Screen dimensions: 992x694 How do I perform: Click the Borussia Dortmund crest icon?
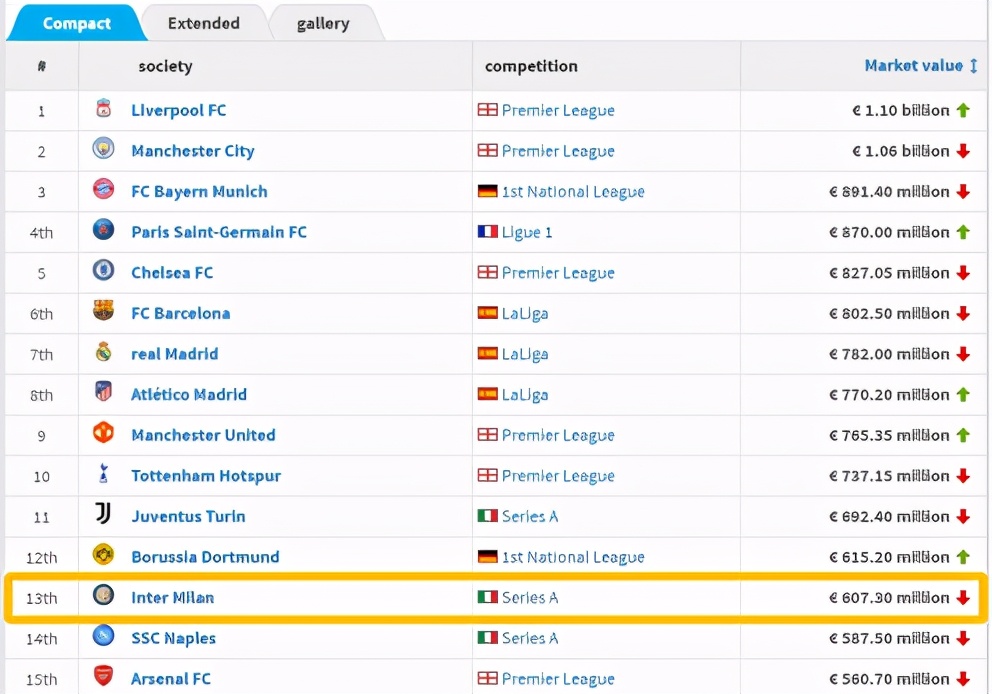[x=103, y=555]
